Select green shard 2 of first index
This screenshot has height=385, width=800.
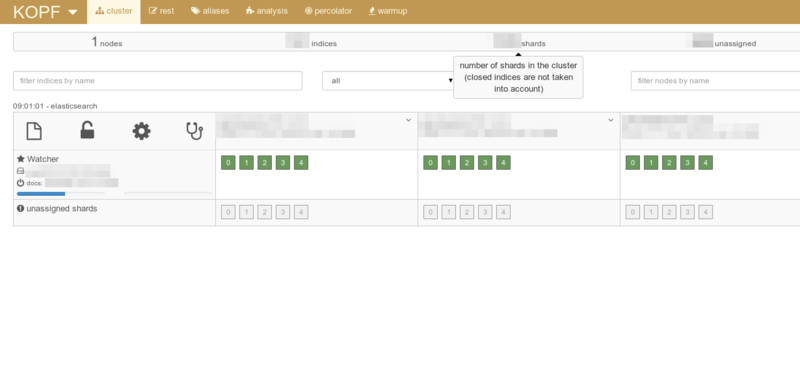coord(264,163)
